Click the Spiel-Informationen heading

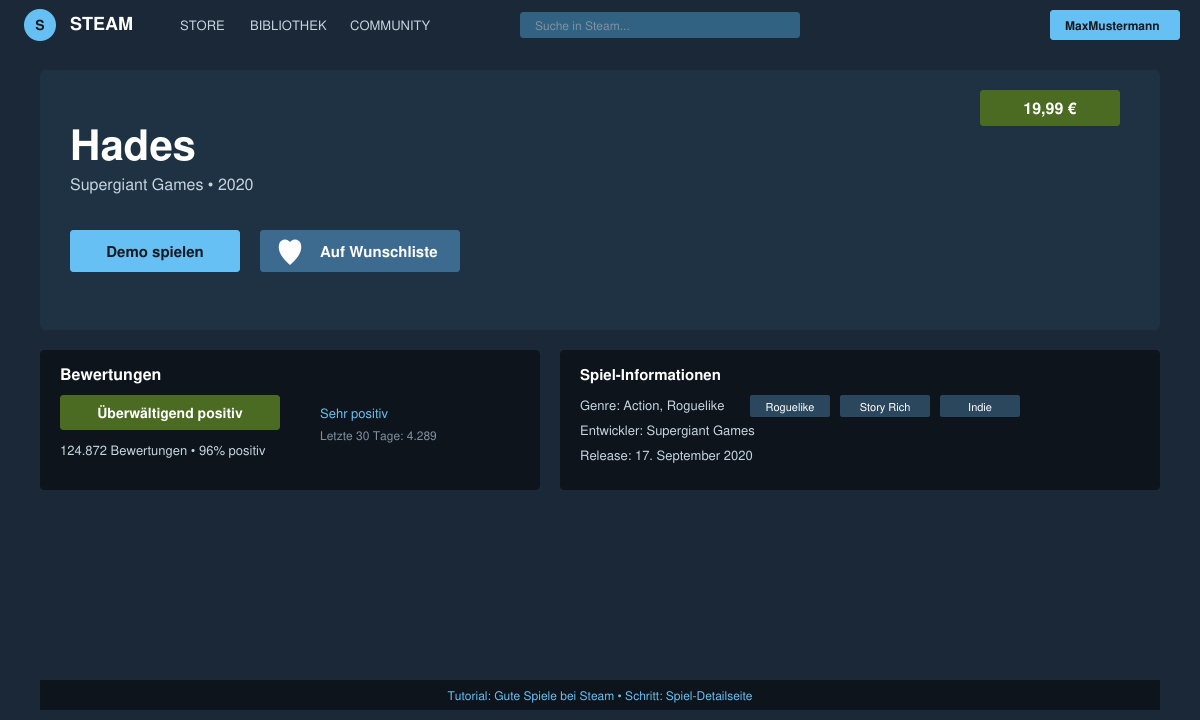coord(650,375)
